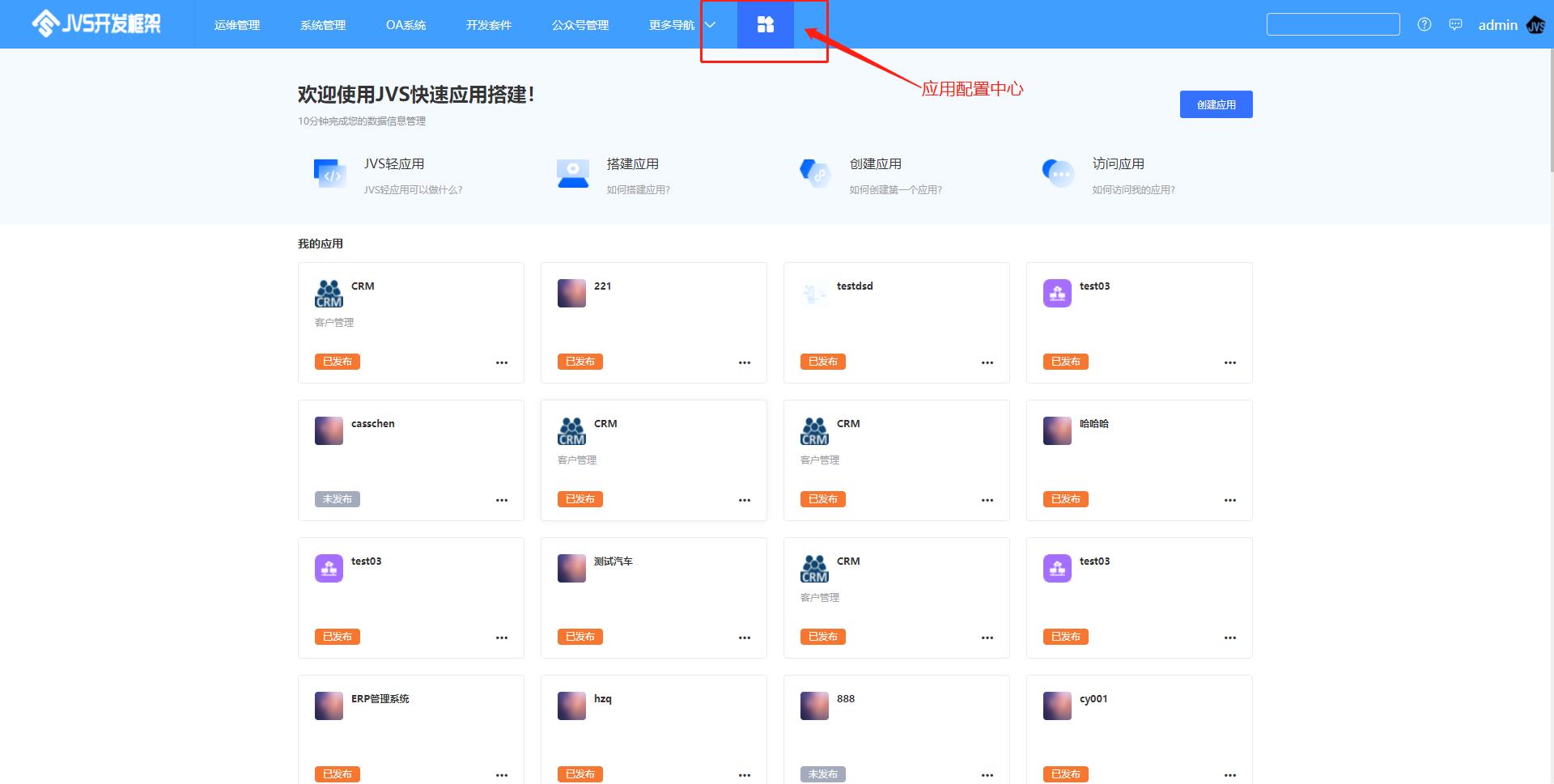The height and width of the screenshot is (784, 1554).
Task: Open the 如何创建第一个应用? link
Action: [x=895, y=190]
